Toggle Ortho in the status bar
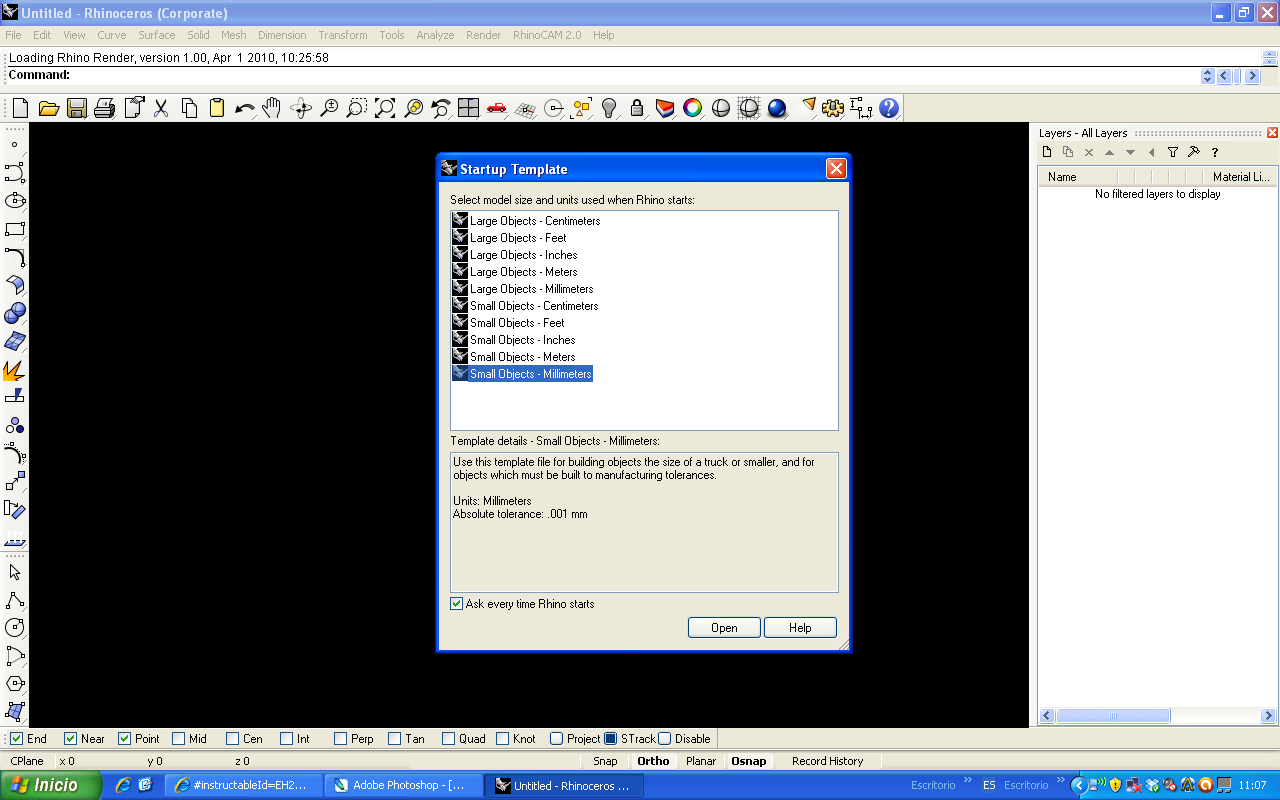1280x800 pixels. point(653,761)
